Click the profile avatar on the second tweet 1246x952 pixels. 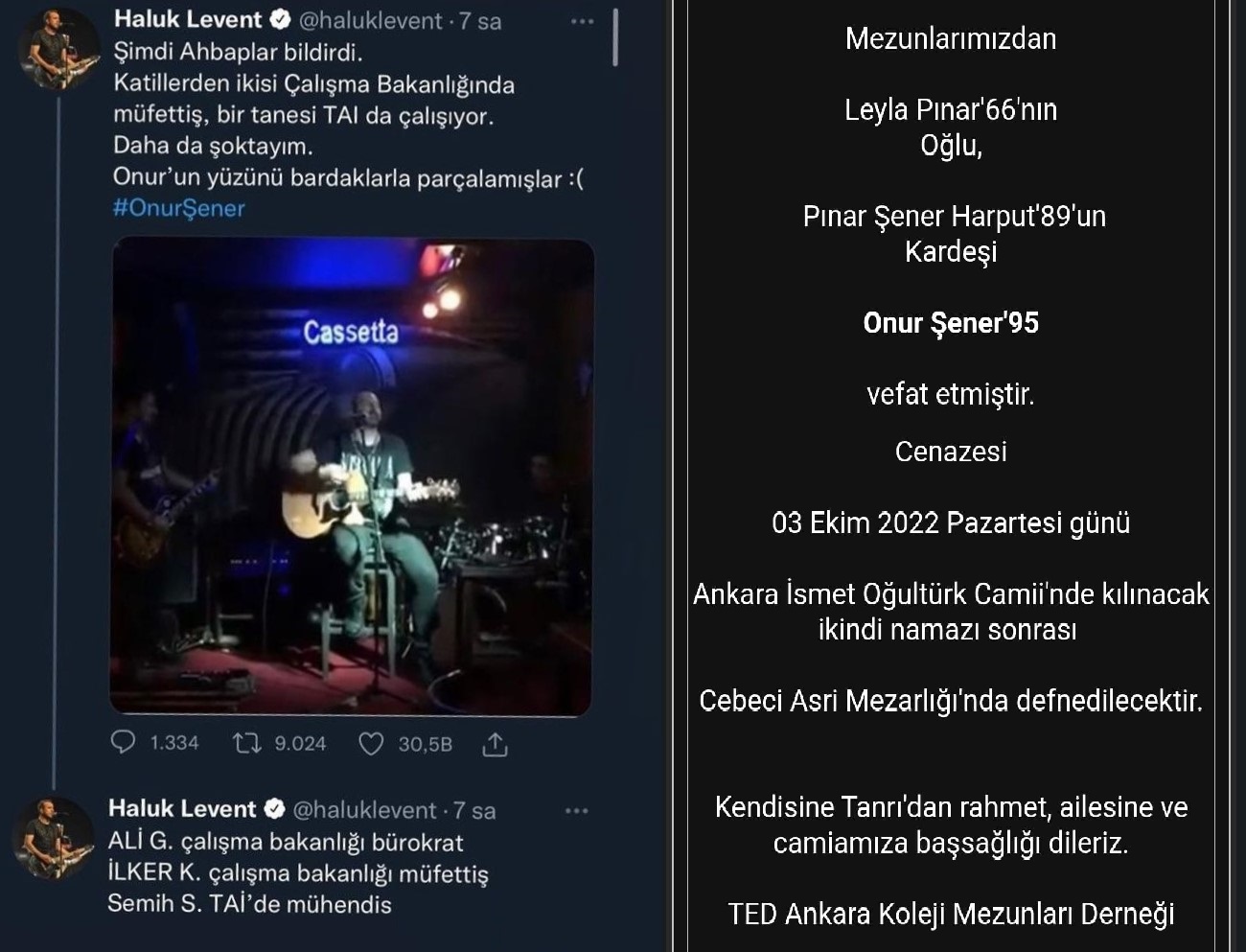54,838
